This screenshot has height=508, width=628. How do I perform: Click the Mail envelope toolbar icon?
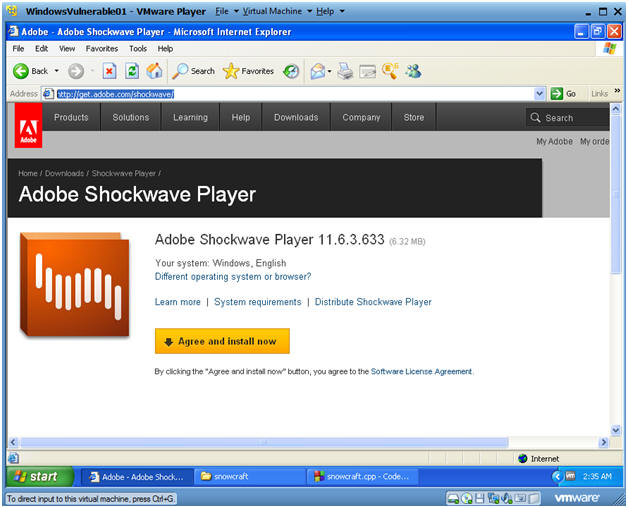tap(318, 71)
